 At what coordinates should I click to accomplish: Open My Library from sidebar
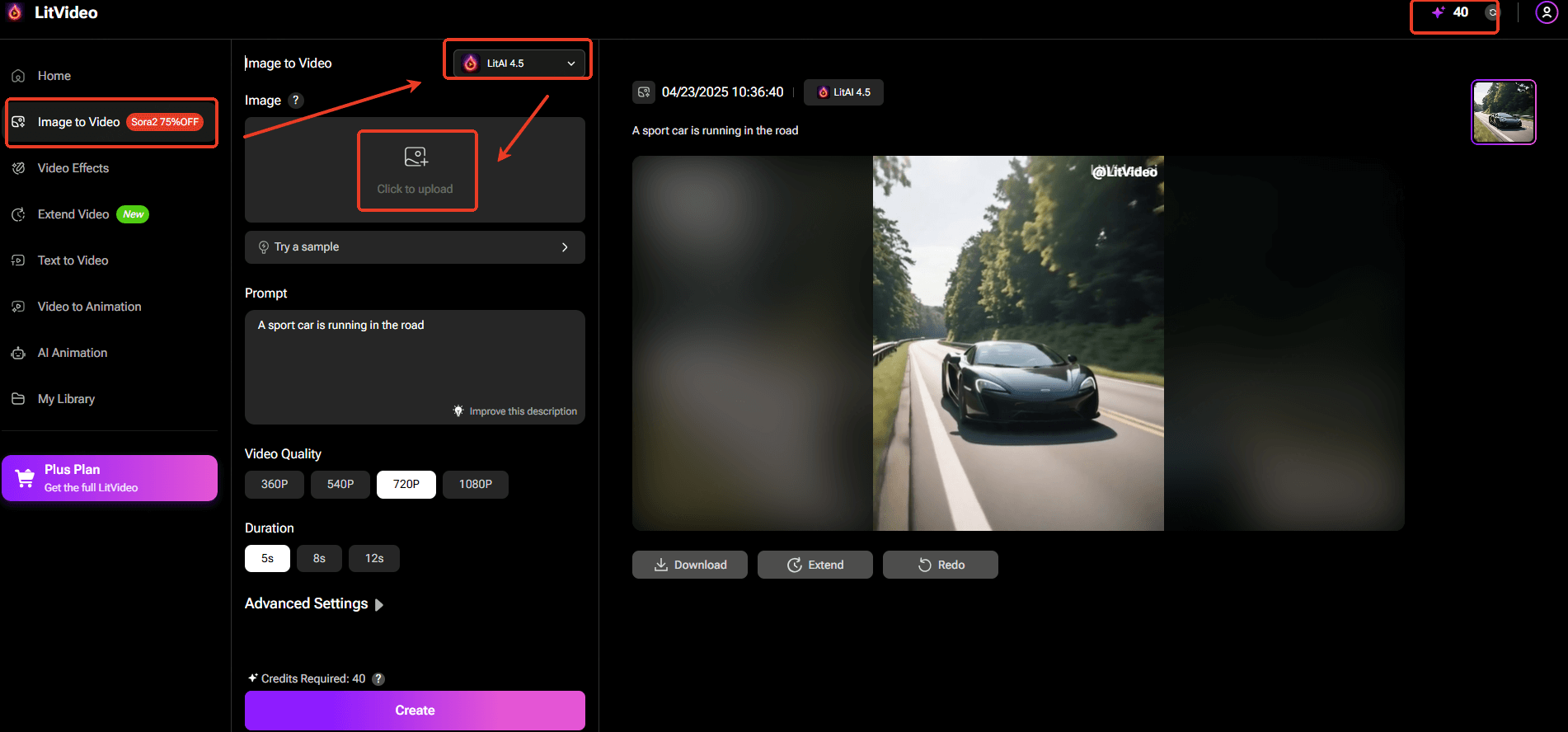(x=66, y=399)
